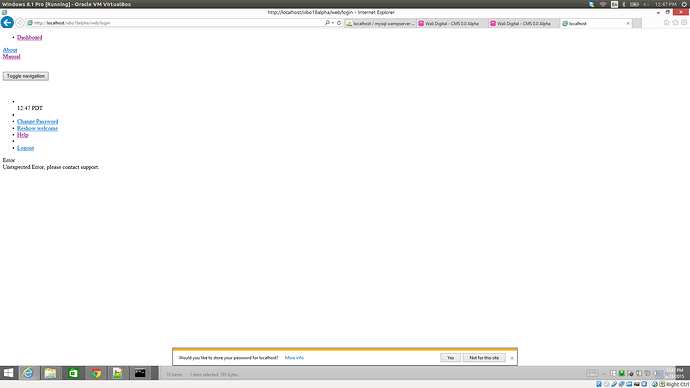Choose Not for this site button
Viewport: 690px width, 388px height.
(x=484, y=358)
